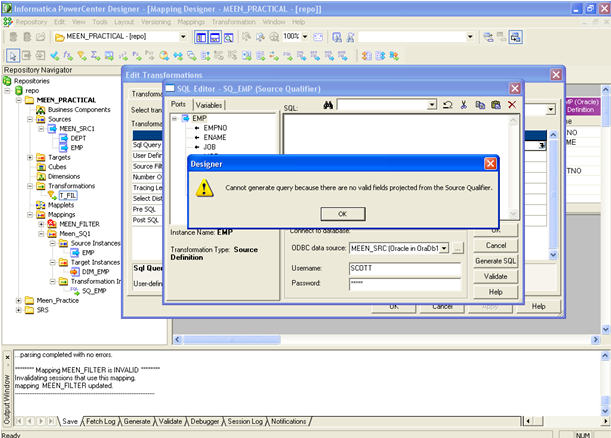Open the Debugger output tab
This screenshot has width=611, height=438.
[x=205, y=421]
